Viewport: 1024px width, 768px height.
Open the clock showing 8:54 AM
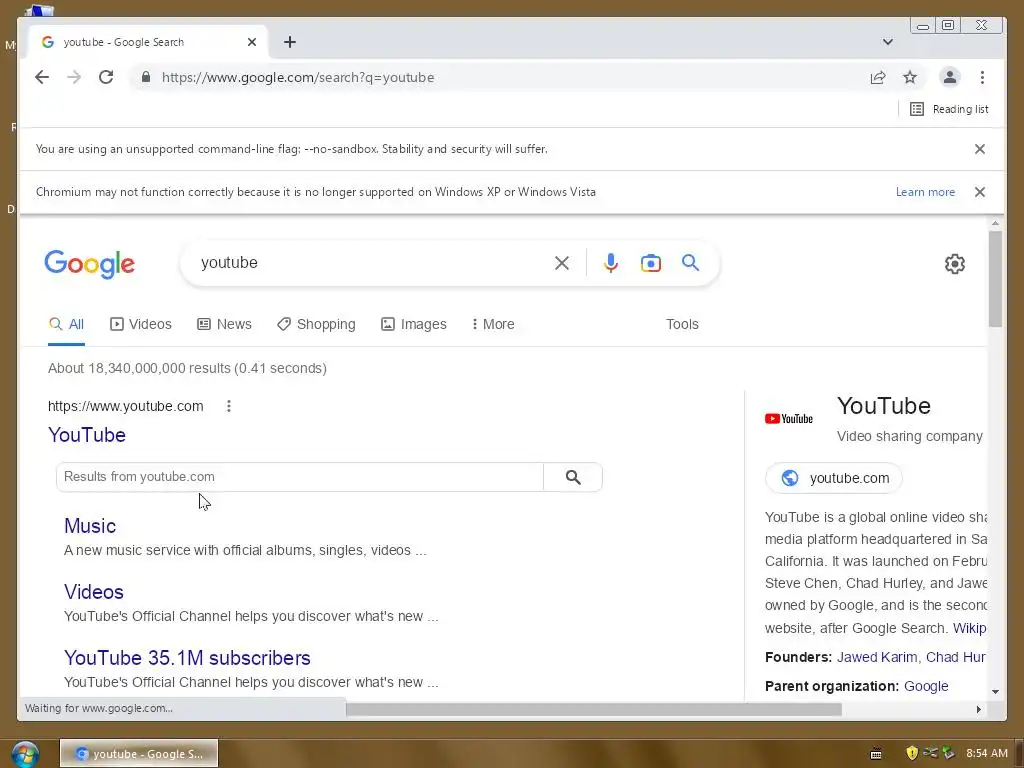coord(987,754)
